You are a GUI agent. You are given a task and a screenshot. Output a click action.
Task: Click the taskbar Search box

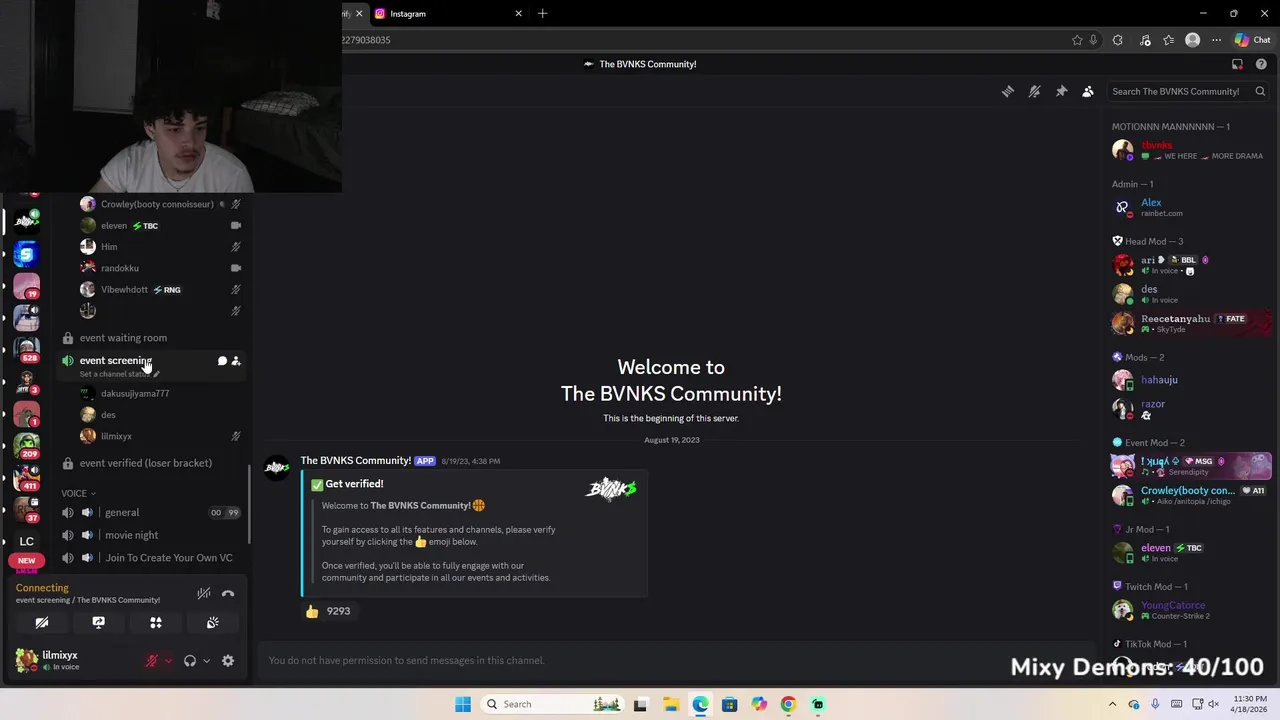click(552, 704)
